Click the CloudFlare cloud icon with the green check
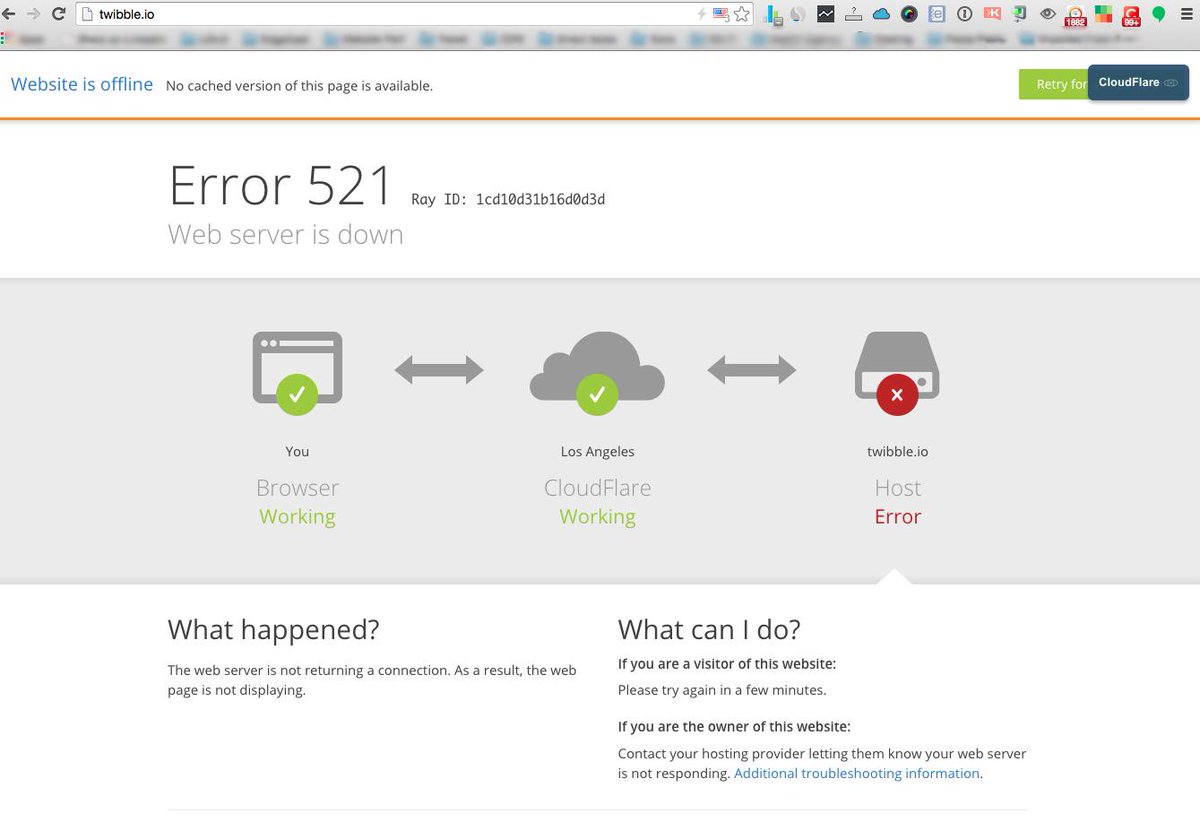1200x822 pixels. tap(597, 372)
